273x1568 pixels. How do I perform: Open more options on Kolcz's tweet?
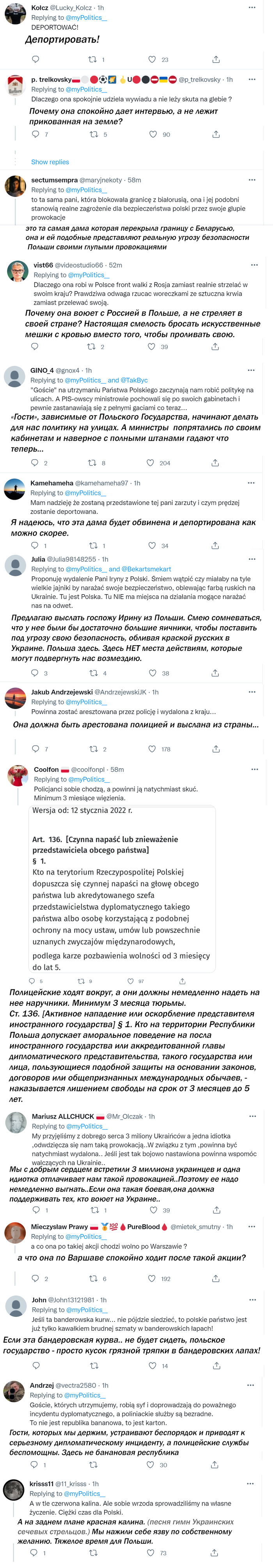pos(252,7)
